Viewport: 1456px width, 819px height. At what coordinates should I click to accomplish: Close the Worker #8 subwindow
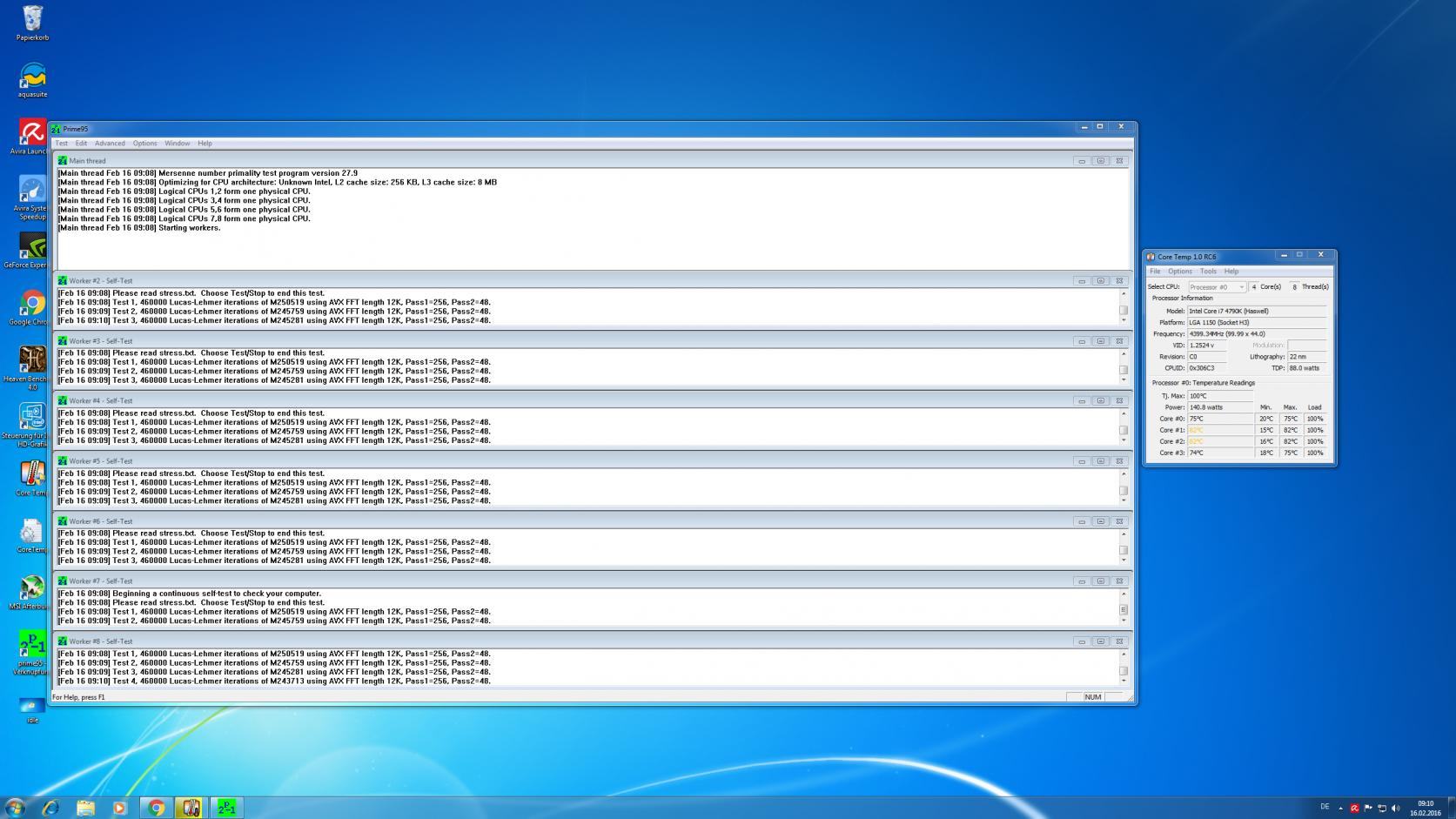[x=1119, y=641]
